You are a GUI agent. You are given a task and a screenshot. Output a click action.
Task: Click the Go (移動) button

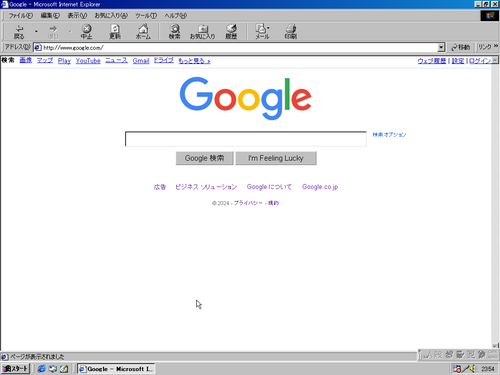[x=461, y=47]
